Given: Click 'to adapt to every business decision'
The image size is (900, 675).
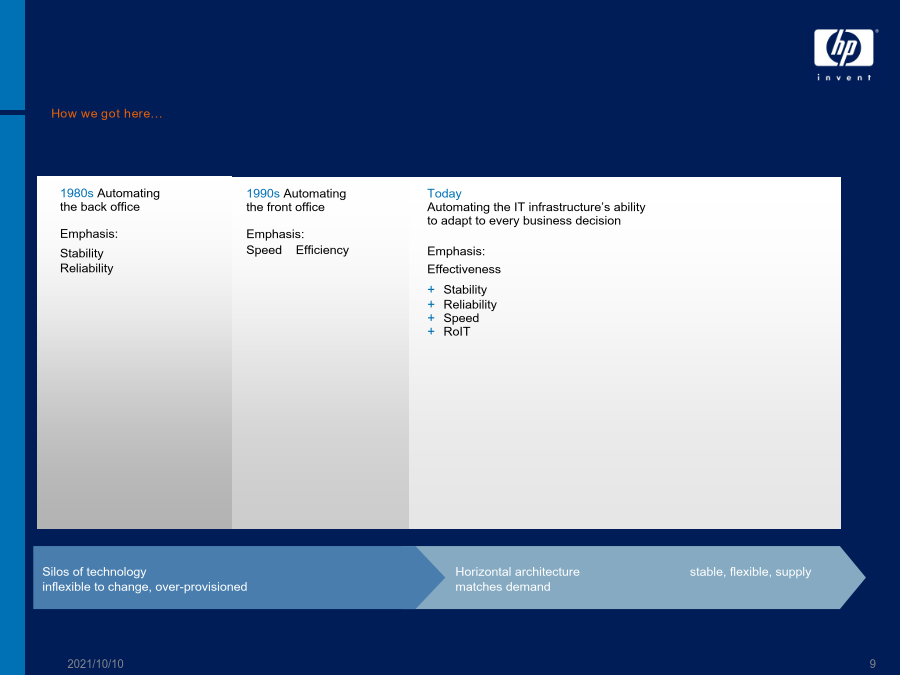Looking at the screenshot, I should point(523,221).
